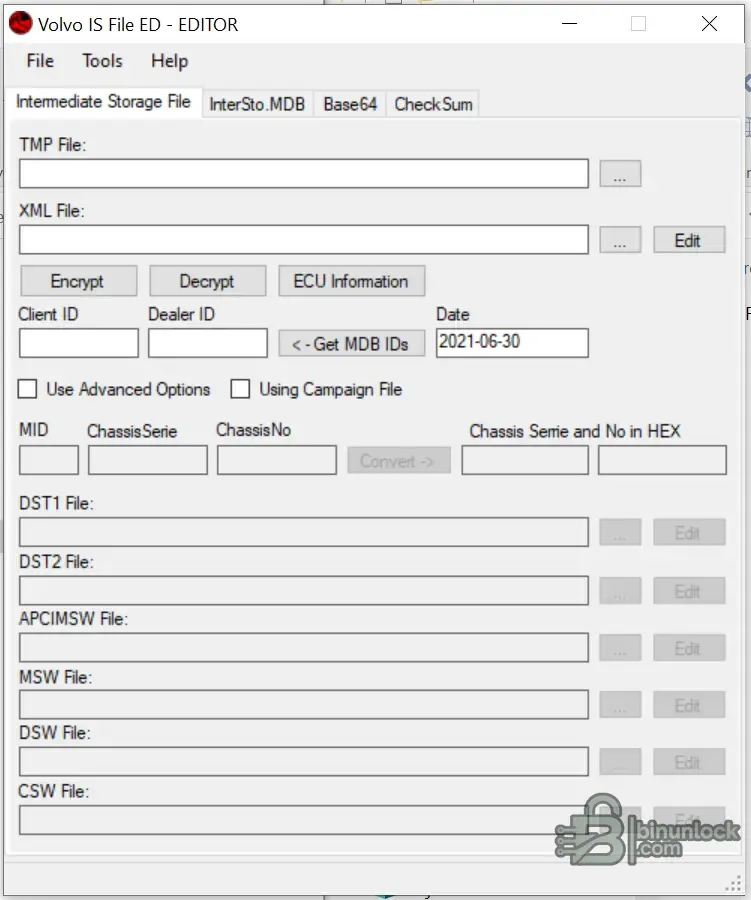This screenshot has width=751, height=900.
Task: Click the DSW File path field
Action: pyautogui.click(x=304, y=762)
